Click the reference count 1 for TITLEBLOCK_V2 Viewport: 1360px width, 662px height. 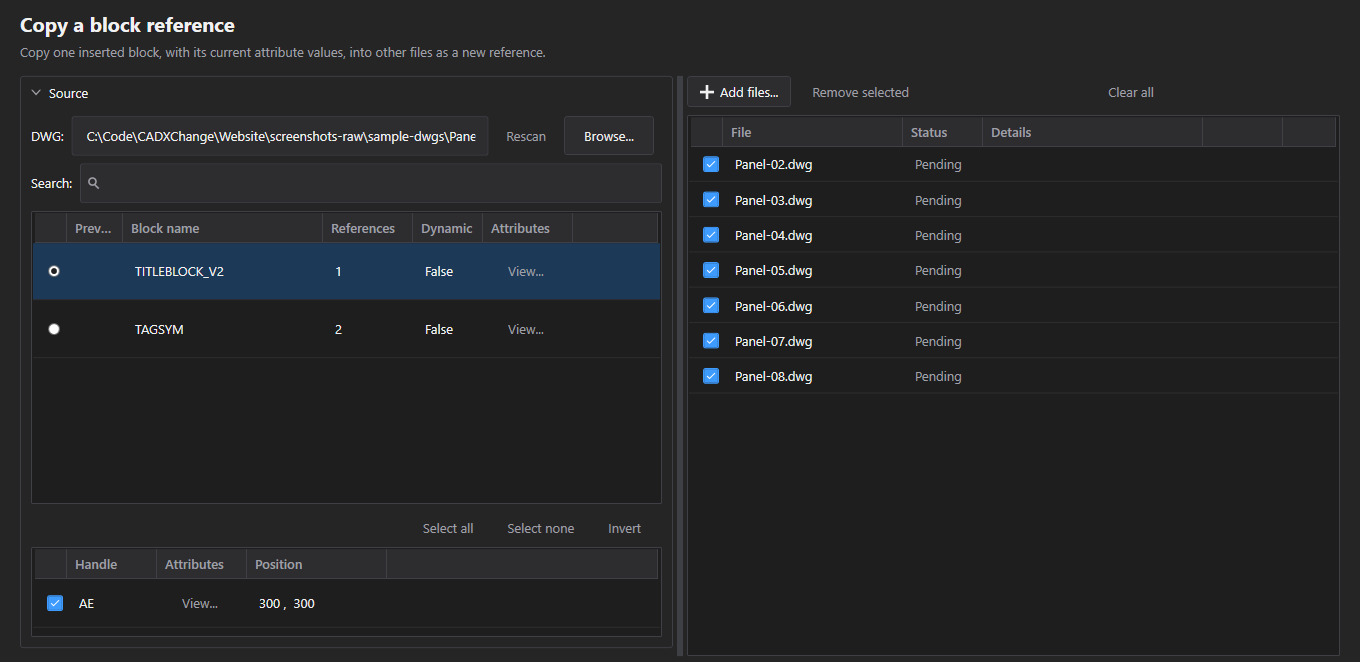pyautogui.click(x=338, y=271)
